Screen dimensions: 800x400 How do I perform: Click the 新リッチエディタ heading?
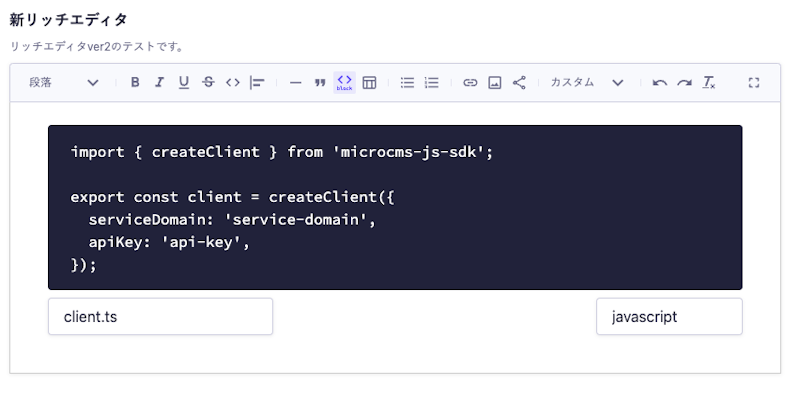click(x=68, y=20)
